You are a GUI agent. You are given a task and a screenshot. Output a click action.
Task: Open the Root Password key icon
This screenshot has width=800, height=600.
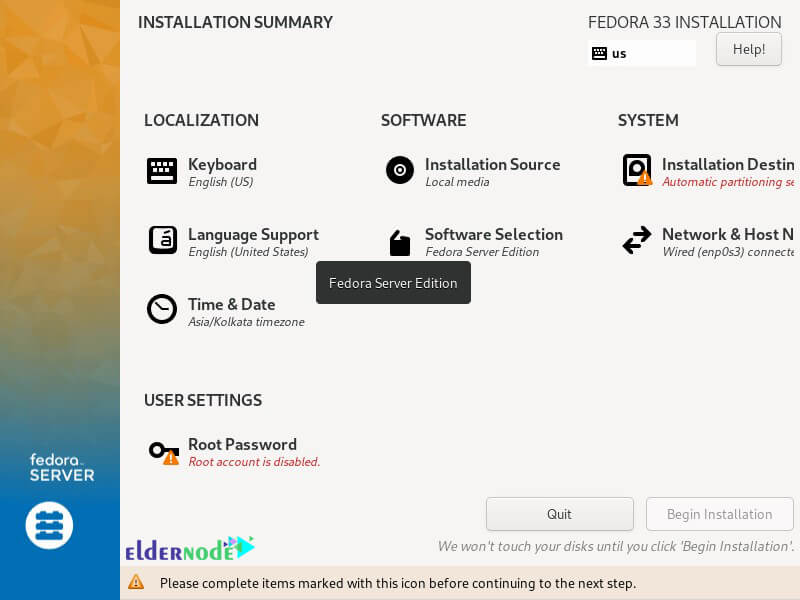click(164, 453)
